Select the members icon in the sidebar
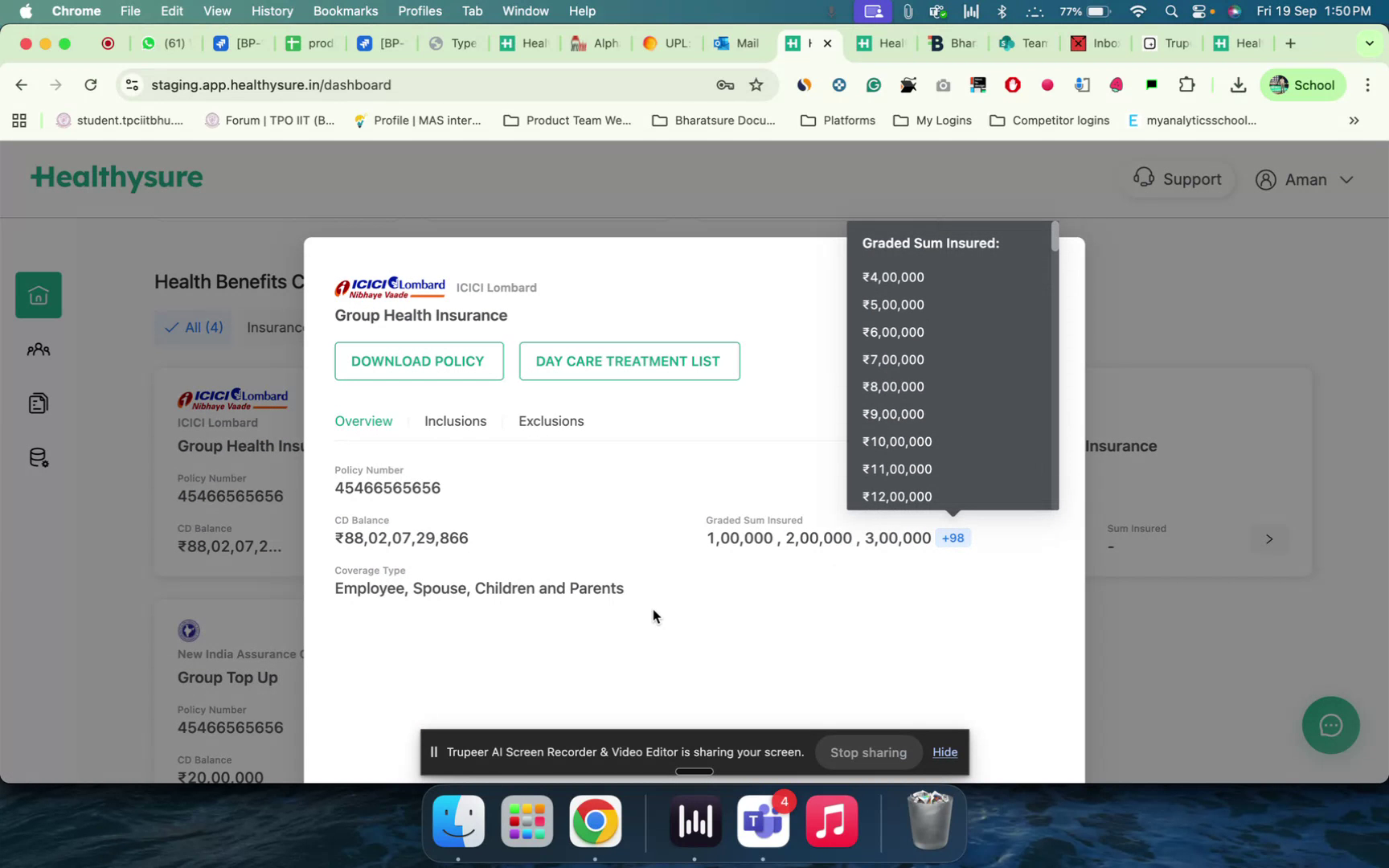Screen dimensions: 1389x868 (38, 349)
